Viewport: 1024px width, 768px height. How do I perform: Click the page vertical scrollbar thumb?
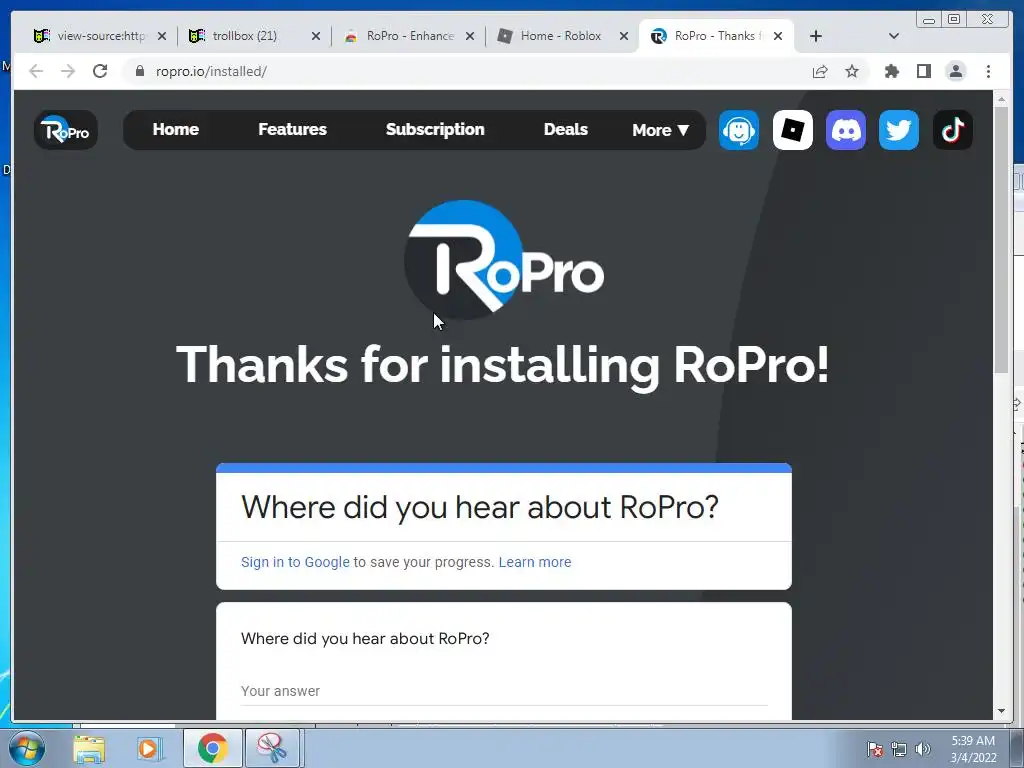[1001, 238]
